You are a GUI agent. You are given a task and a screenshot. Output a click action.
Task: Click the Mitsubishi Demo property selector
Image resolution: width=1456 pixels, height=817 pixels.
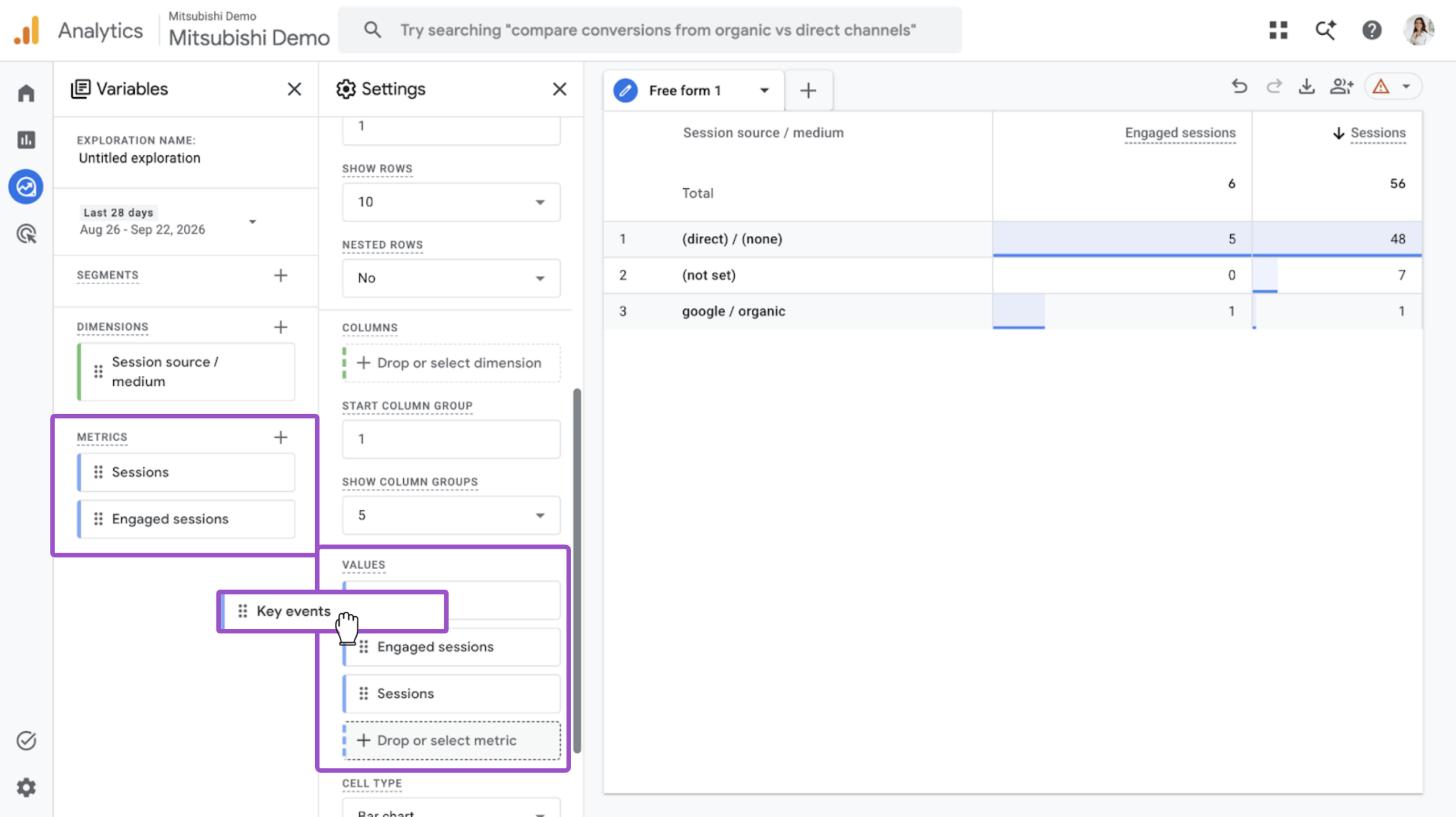point(249,30)
